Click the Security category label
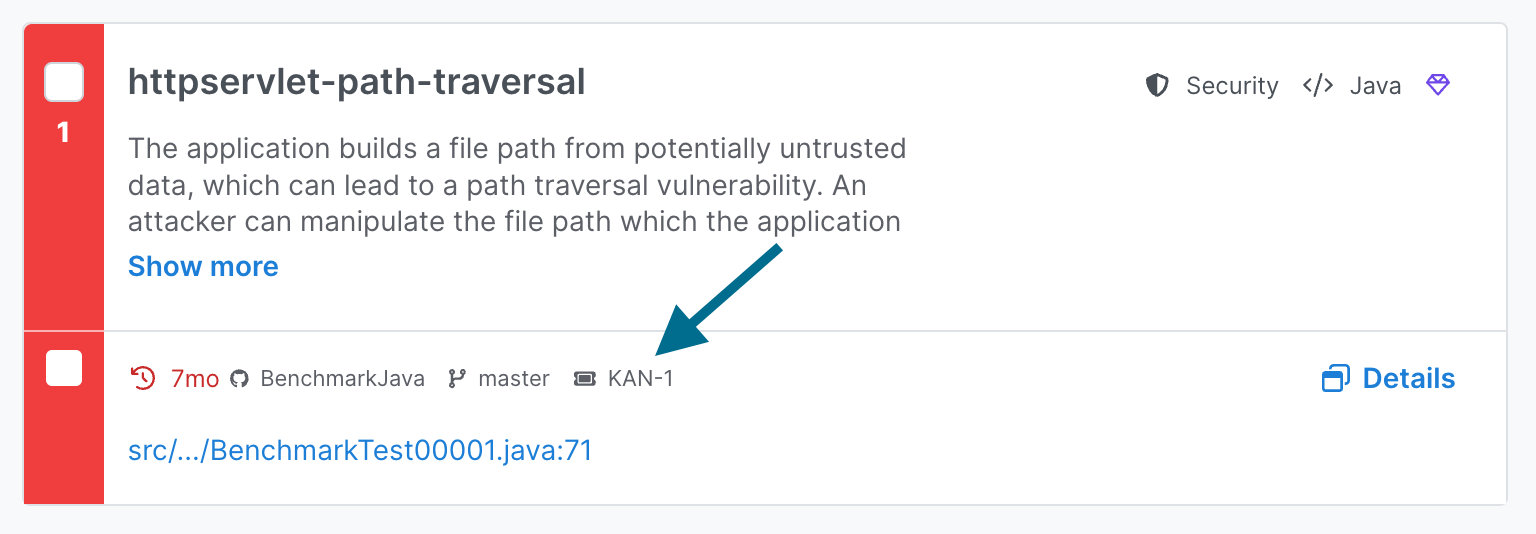Viewport: 1536px width, 534px height. (1232, 86)
